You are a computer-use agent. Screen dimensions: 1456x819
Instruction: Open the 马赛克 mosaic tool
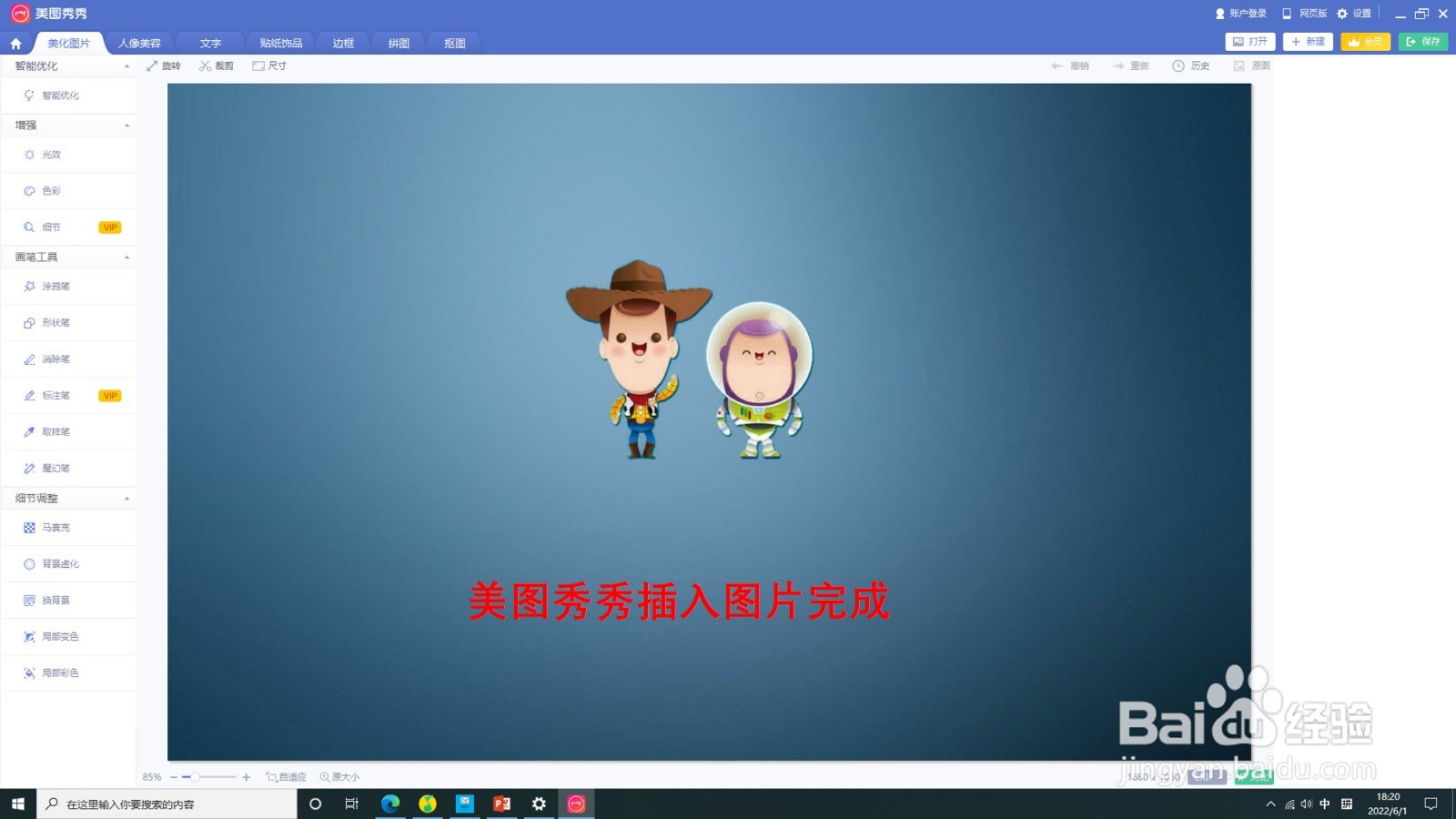click(x=69, y=528)
